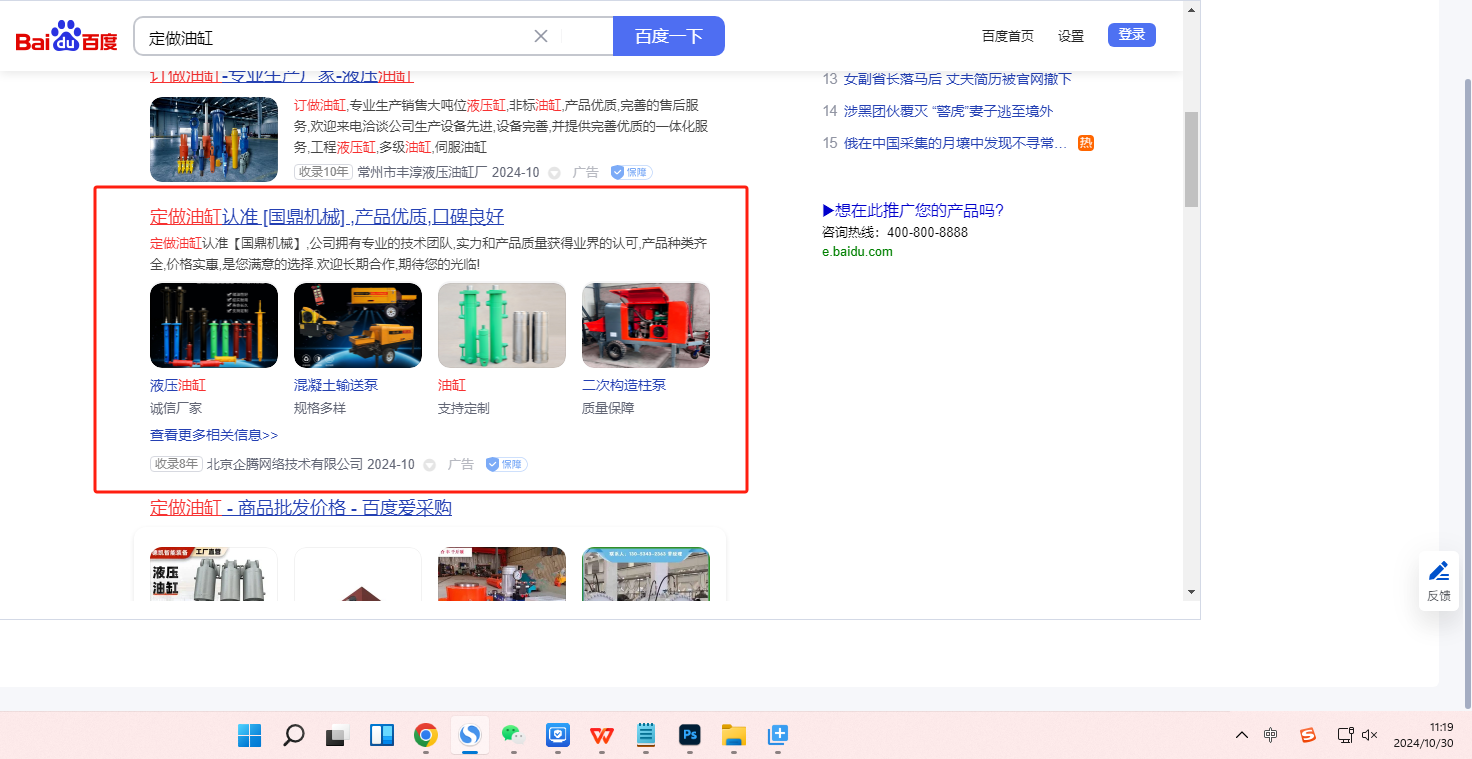The image size is (1472, 759).
Task: Click the 收录8年 tag
Action: pyautogui.click(x=176, y=464)
